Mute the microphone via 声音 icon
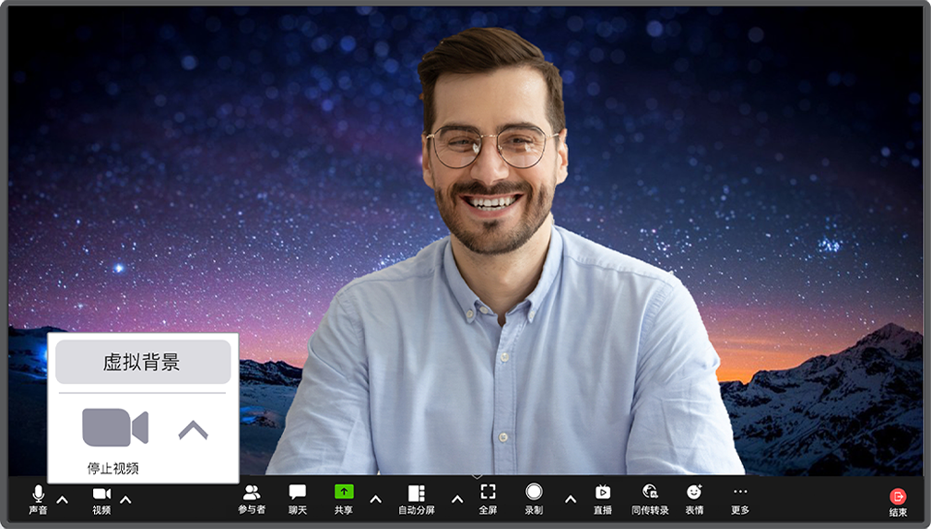Image resolution: width=931 pixels, height=529 pixels. tap(38, 493)
